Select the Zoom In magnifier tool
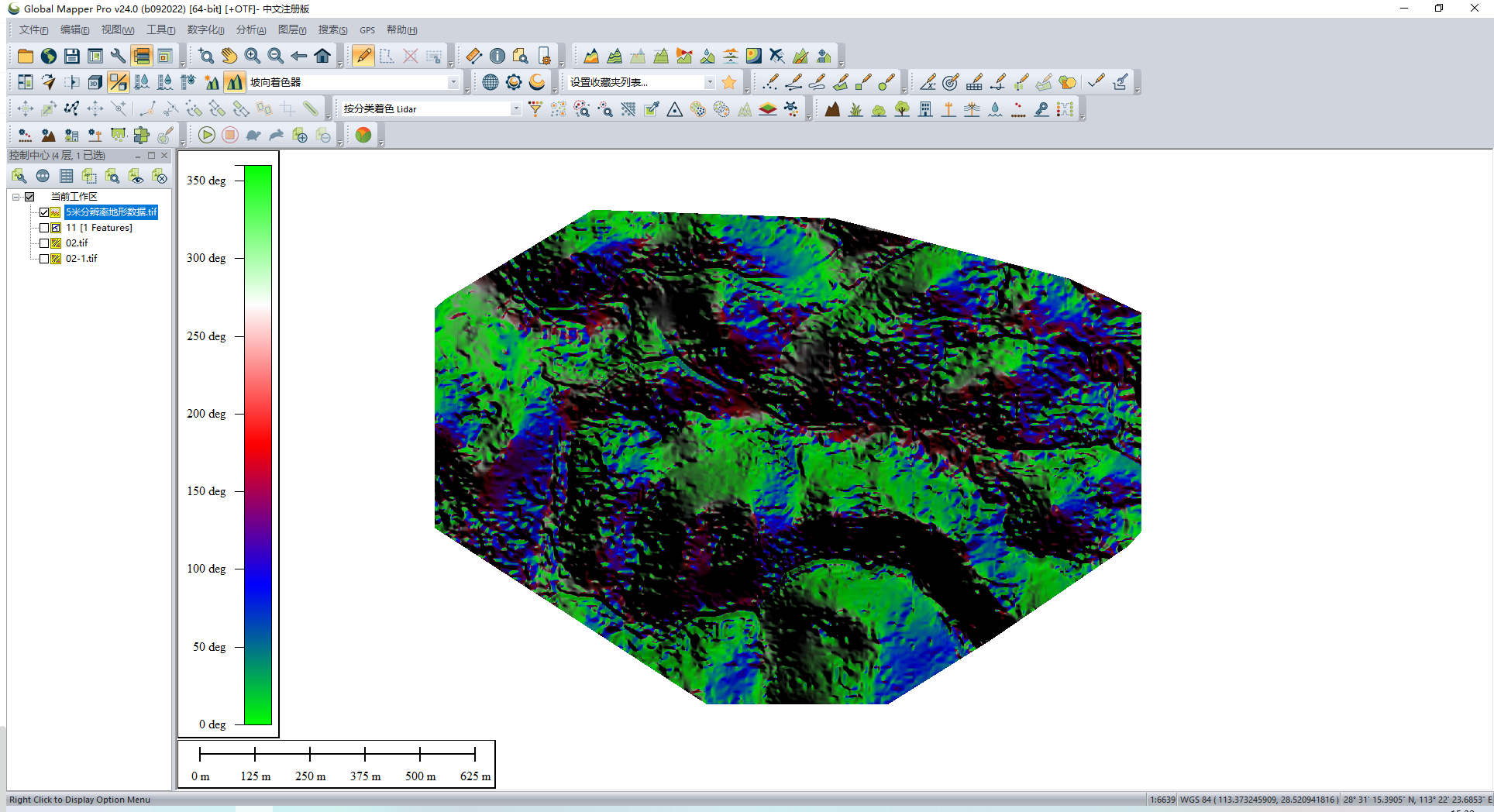Image resolution: width=1494 pixels, height=812 pixels. [253, 56]
